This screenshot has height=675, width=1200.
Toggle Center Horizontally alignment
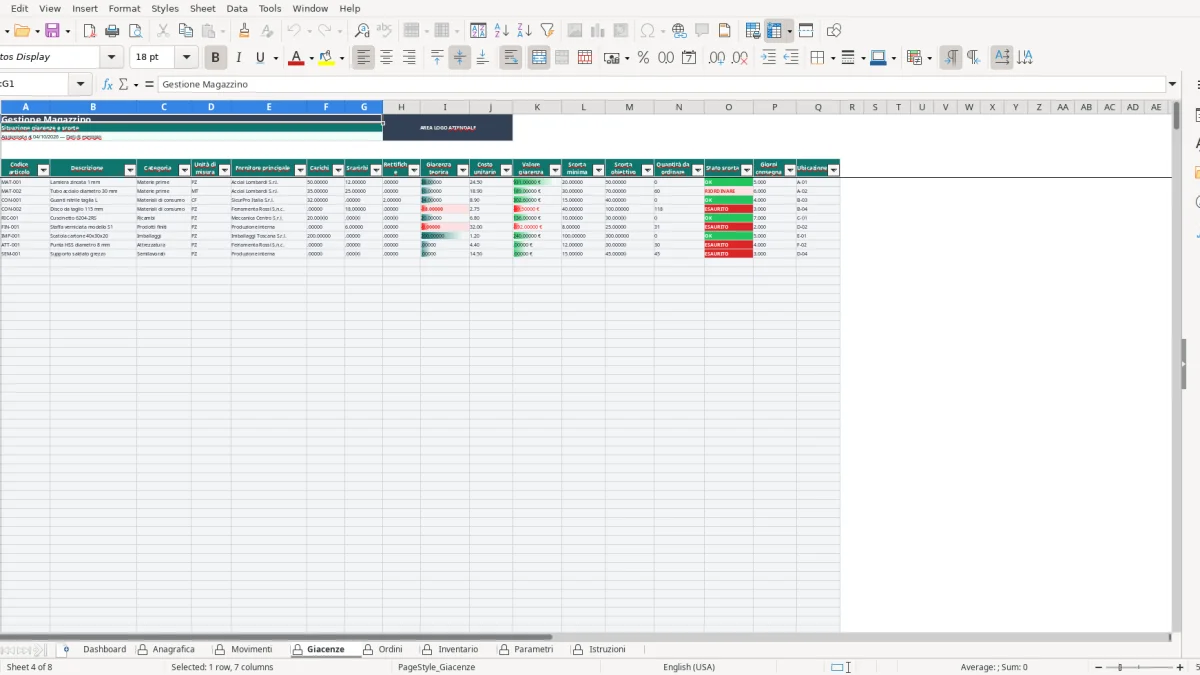[x=386, y=58]
